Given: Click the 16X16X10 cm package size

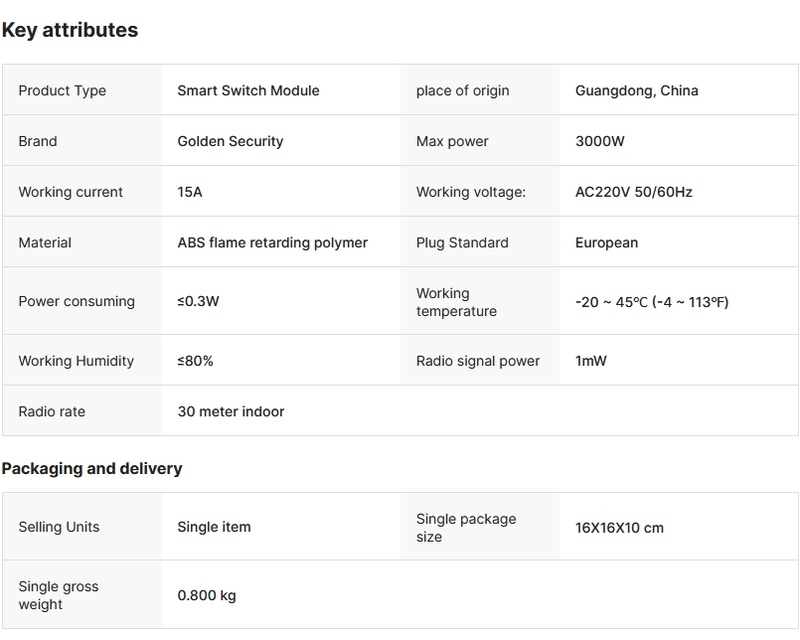Looking at the screenshot, I should [619, 528].
